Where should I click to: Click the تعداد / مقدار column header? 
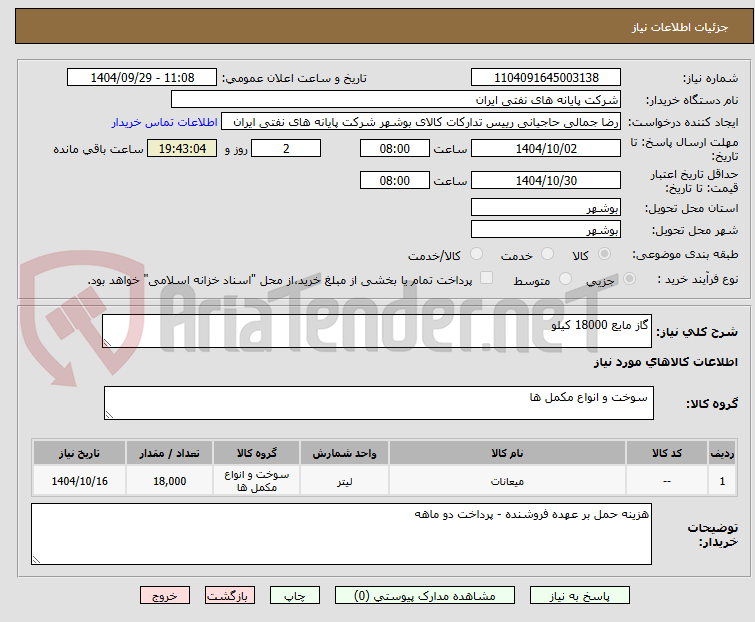(169, 453)
